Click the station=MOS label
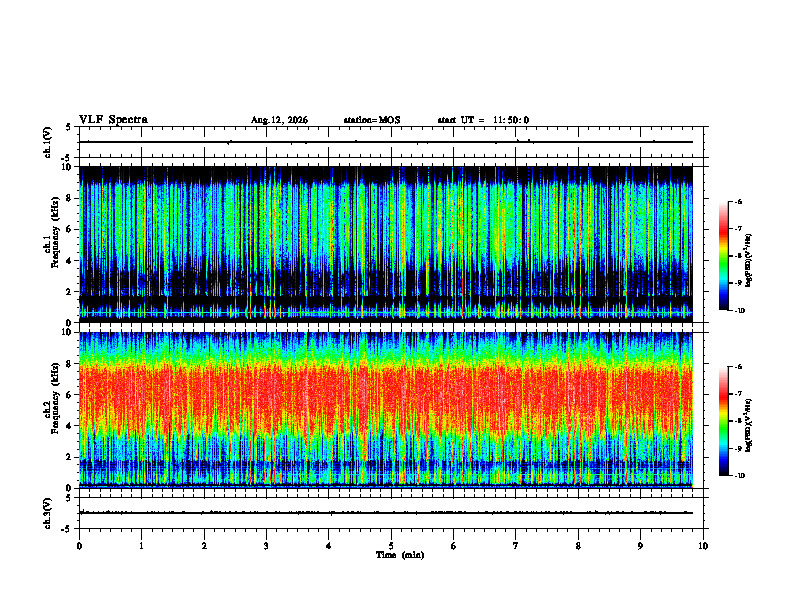The image size is (792, 612). pyautogui.click(x=372, y=120)
